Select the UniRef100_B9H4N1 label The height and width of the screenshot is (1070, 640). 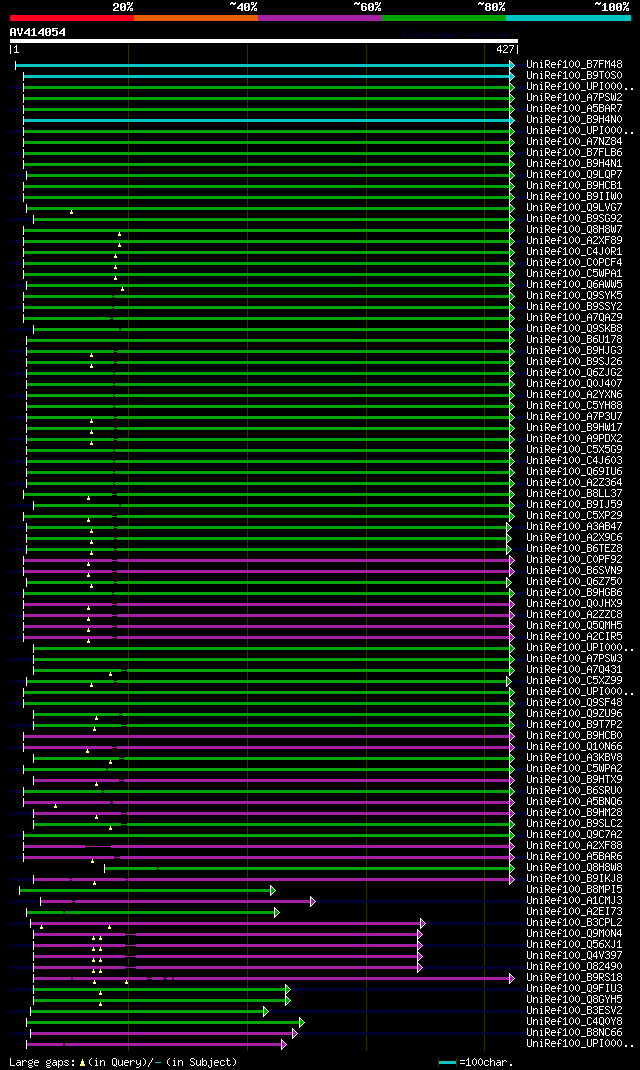tap(574, 164)
